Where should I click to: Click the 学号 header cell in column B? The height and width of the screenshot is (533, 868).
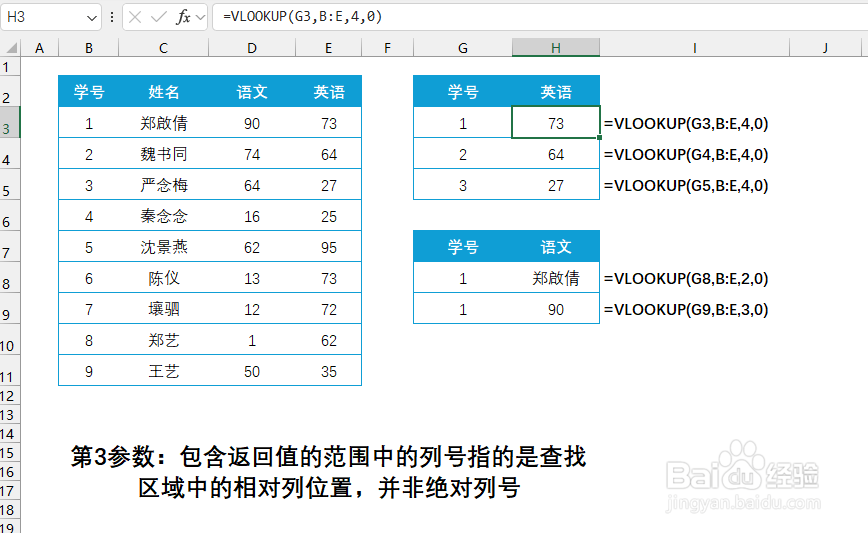tap(89, 92)
